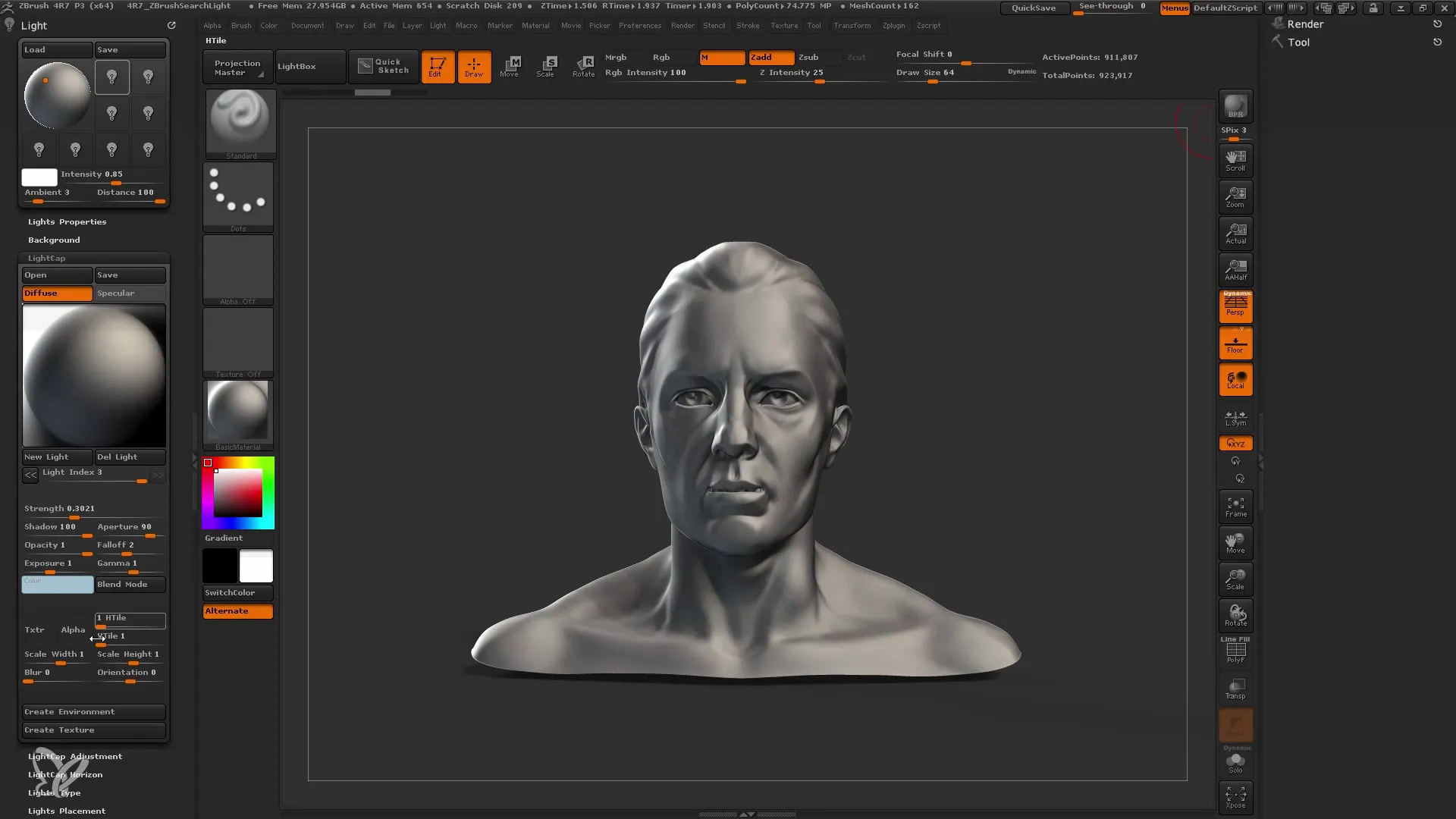Open the Texture Off selector
Image resolution: width=1456 pixels, height=819 pixels.
[x=238, y=343]
